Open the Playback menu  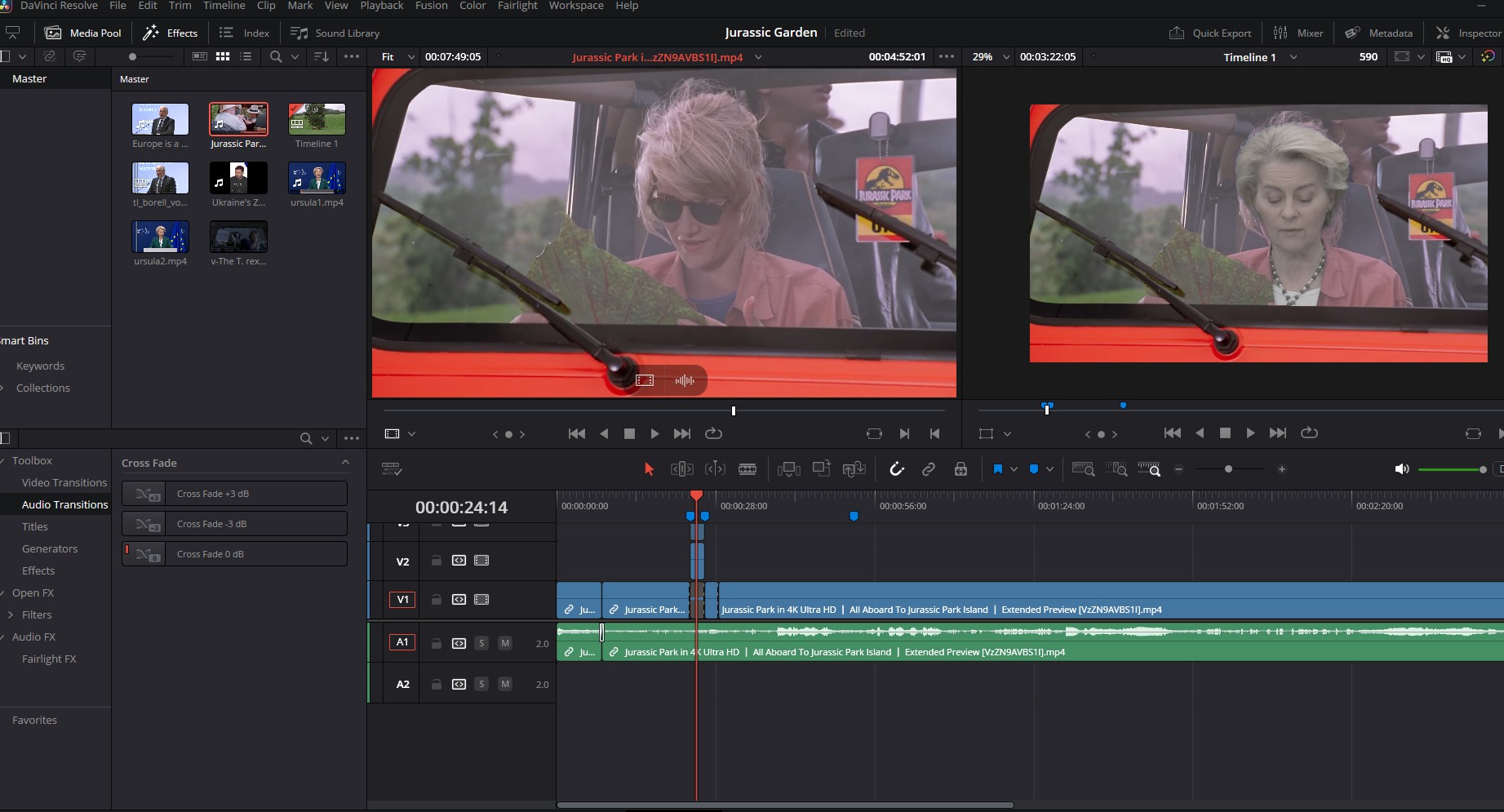pyautogui.click(x=382, y=6)
